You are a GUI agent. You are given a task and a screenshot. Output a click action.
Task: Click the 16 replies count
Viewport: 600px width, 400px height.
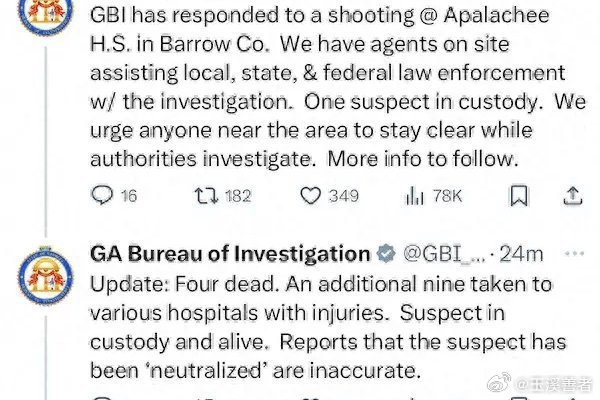(x=129, y=196)
